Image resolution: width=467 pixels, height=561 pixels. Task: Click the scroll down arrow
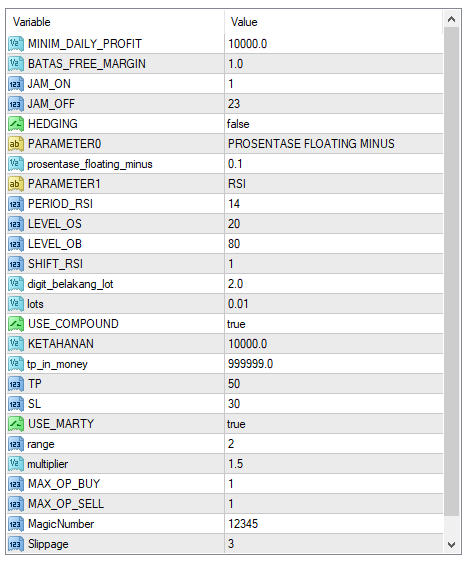[x=452, y=545]
